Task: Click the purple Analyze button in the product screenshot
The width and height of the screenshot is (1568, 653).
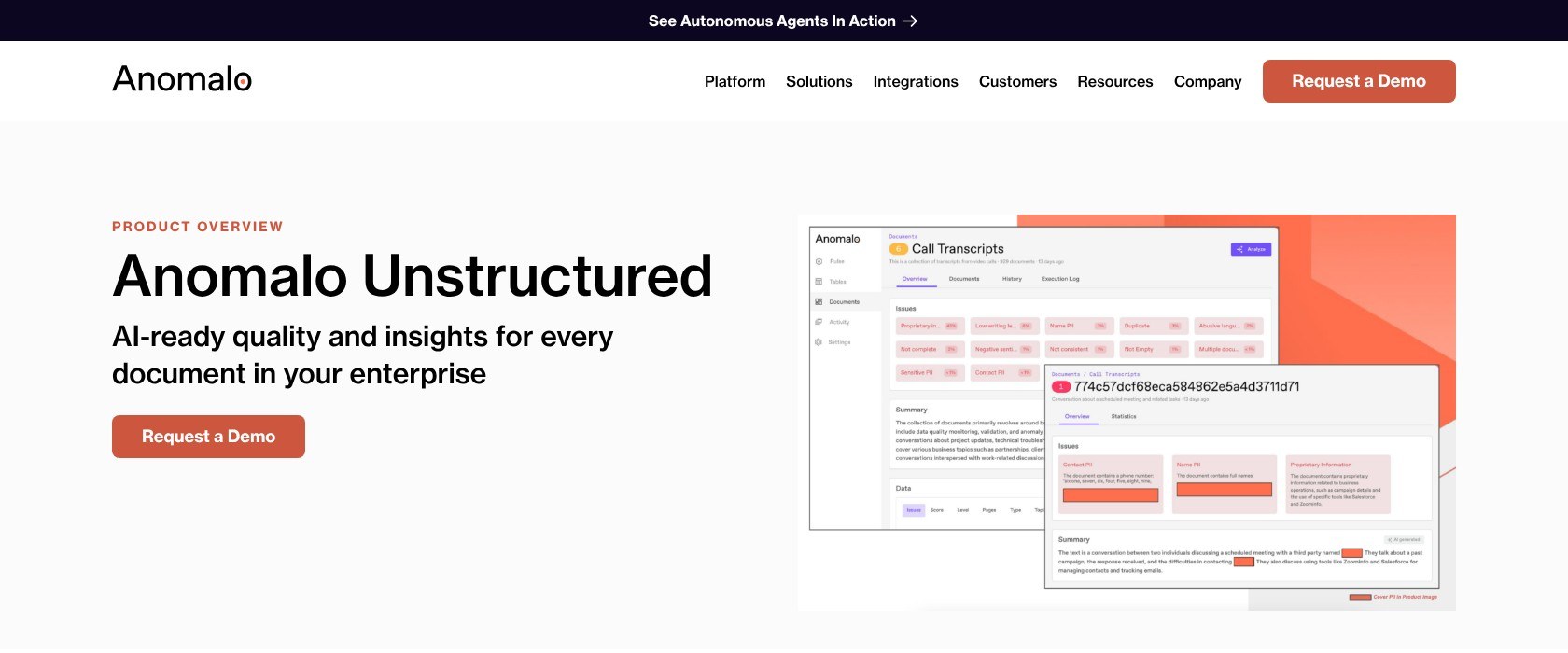Action: tap(1251, 249)
